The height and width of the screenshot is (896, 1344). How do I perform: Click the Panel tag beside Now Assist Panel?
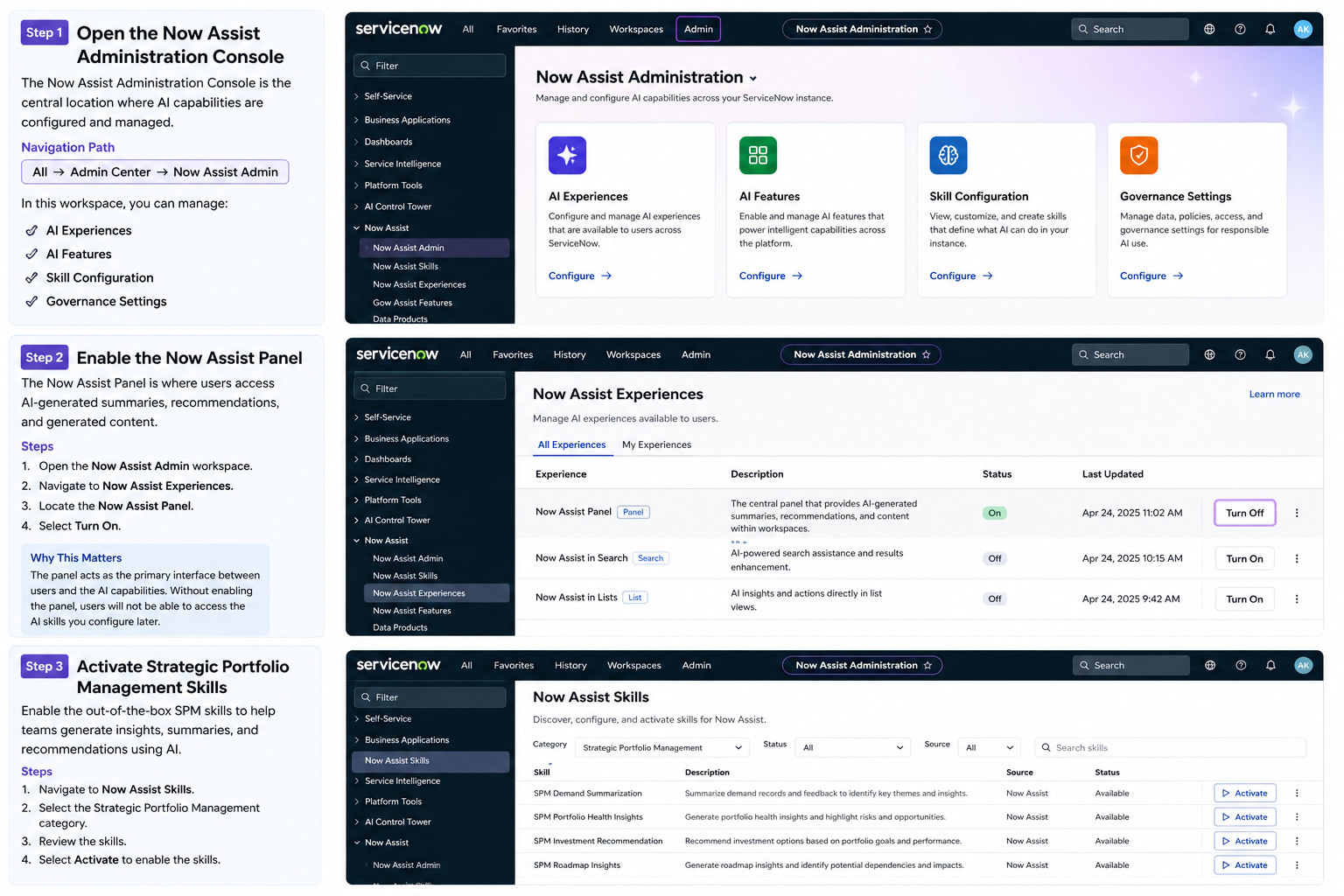click(633, 512)
